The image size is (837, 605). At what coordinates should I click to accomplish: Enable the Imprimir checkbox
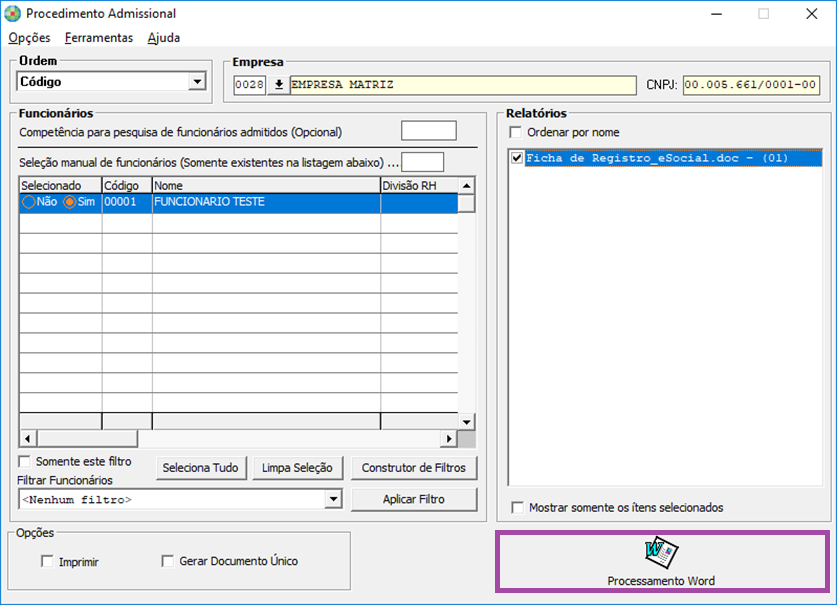[48, 561]
